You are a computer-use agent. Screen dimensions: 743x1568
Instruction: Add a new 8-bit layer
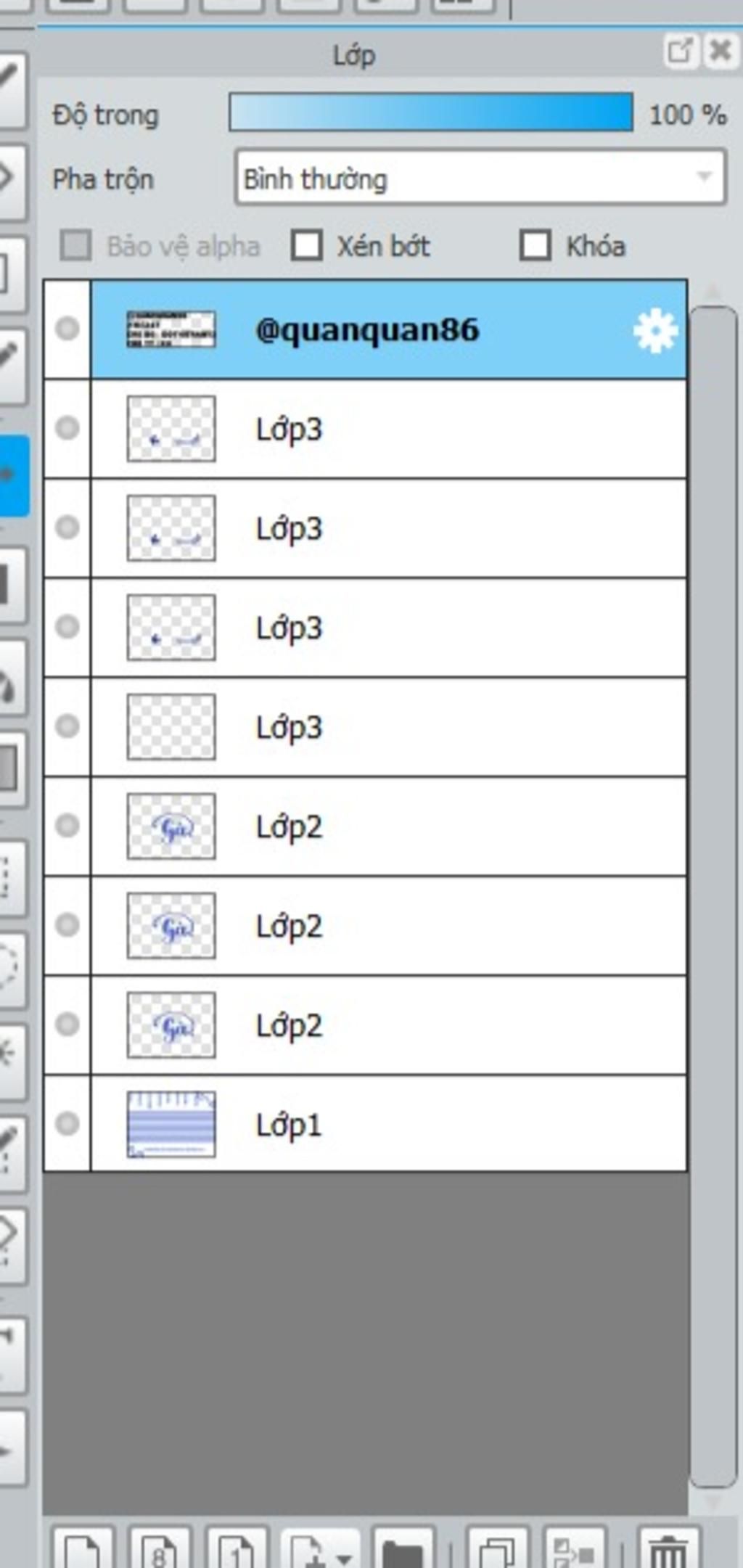(x=159, y=1548)
